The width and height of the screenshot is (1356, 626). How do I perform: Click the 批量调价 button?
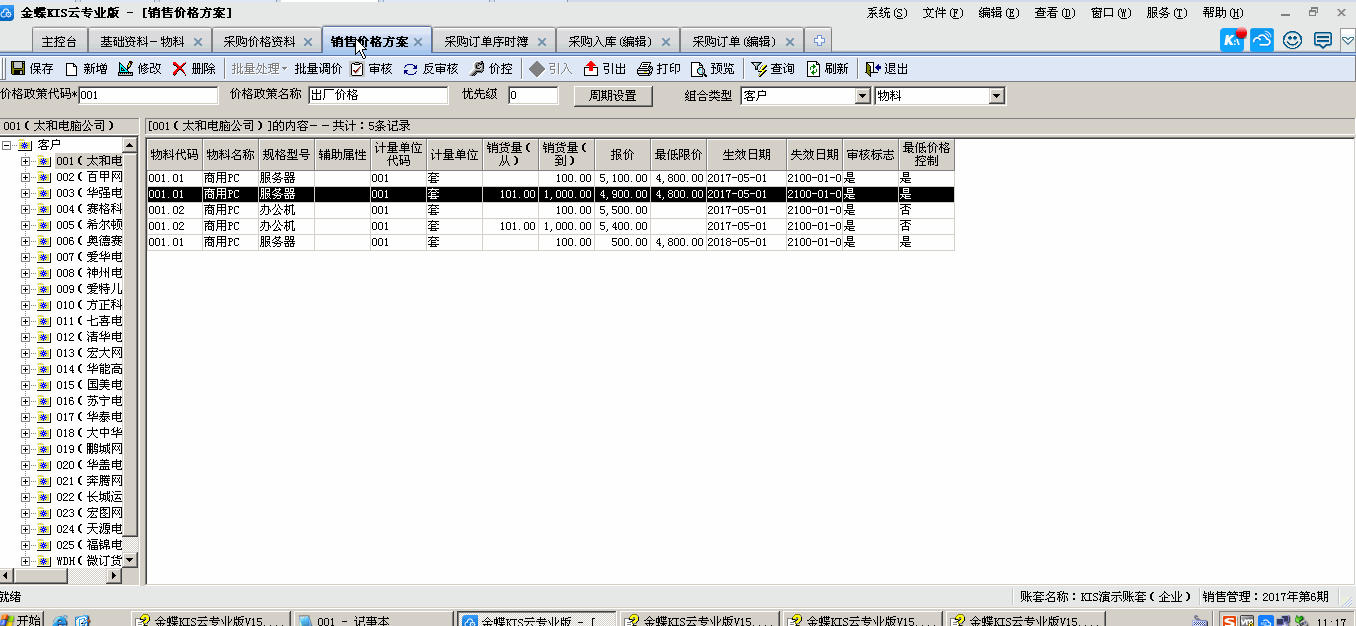click(318, 69)
